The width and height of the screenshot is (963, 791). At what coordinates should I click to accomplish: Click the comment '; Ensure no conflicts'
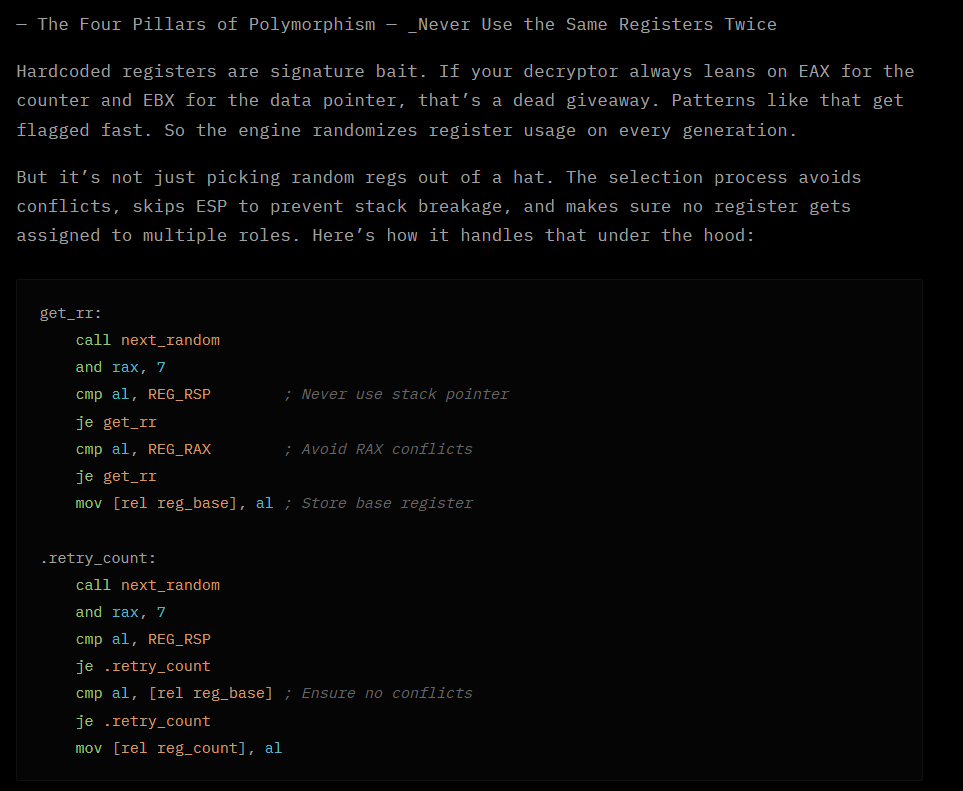coord(378,693)
